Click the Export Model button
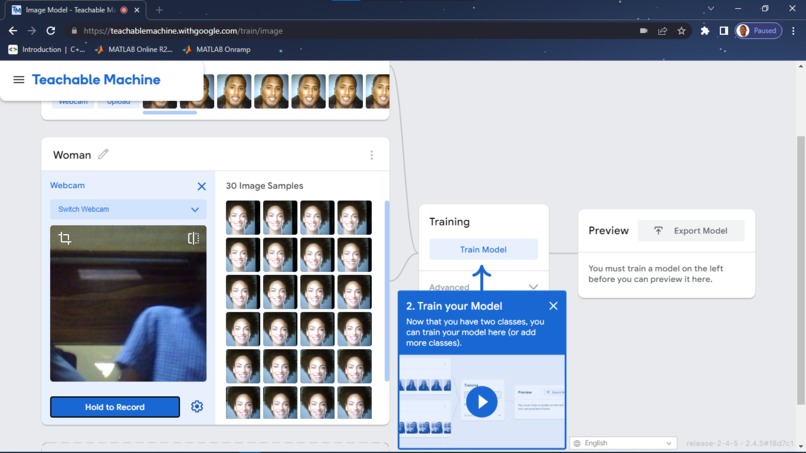Screen dimensions: 806x453 691,231
